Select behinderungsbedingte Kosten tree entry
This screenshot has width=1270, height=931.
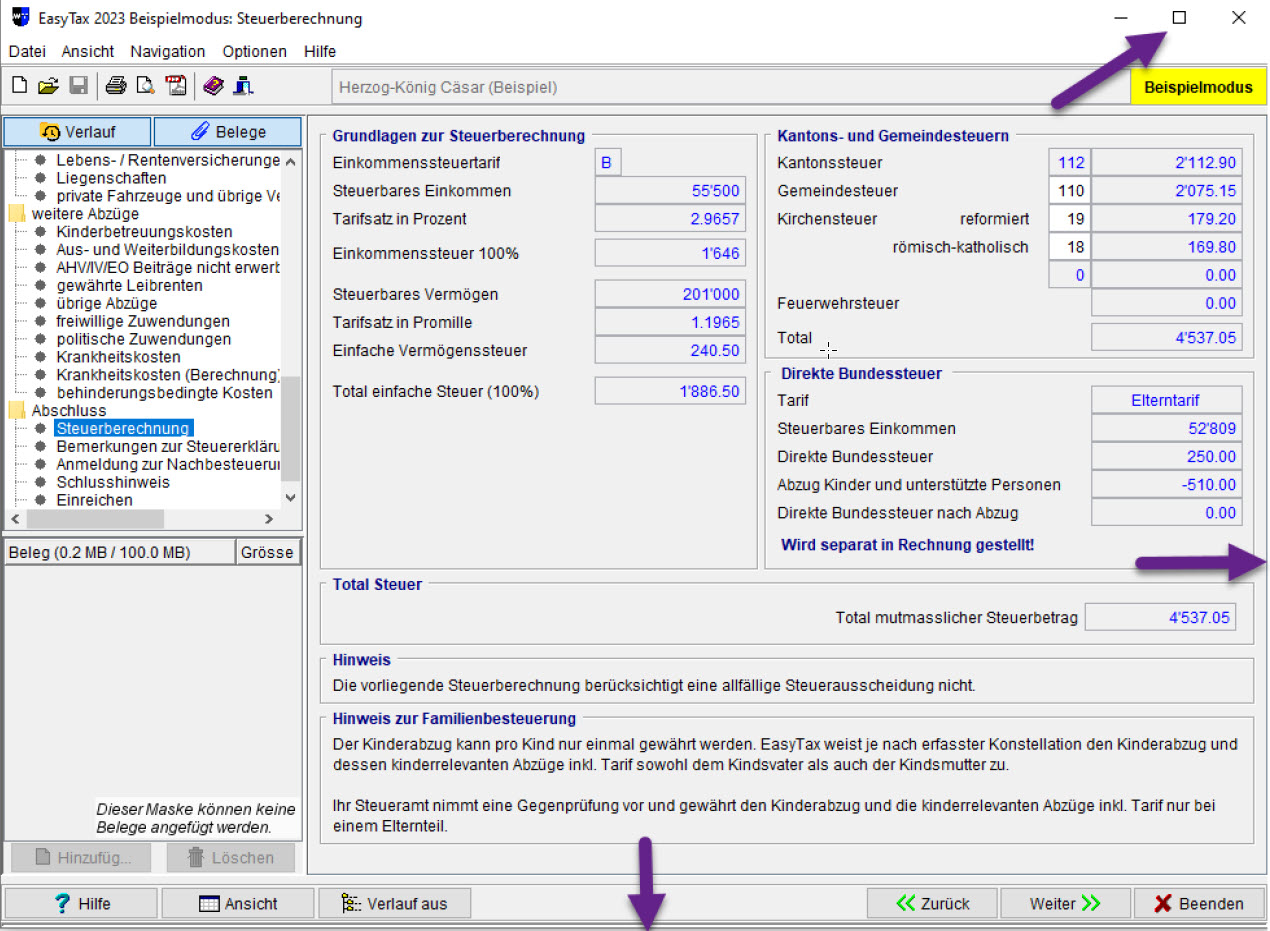point(164,393)
